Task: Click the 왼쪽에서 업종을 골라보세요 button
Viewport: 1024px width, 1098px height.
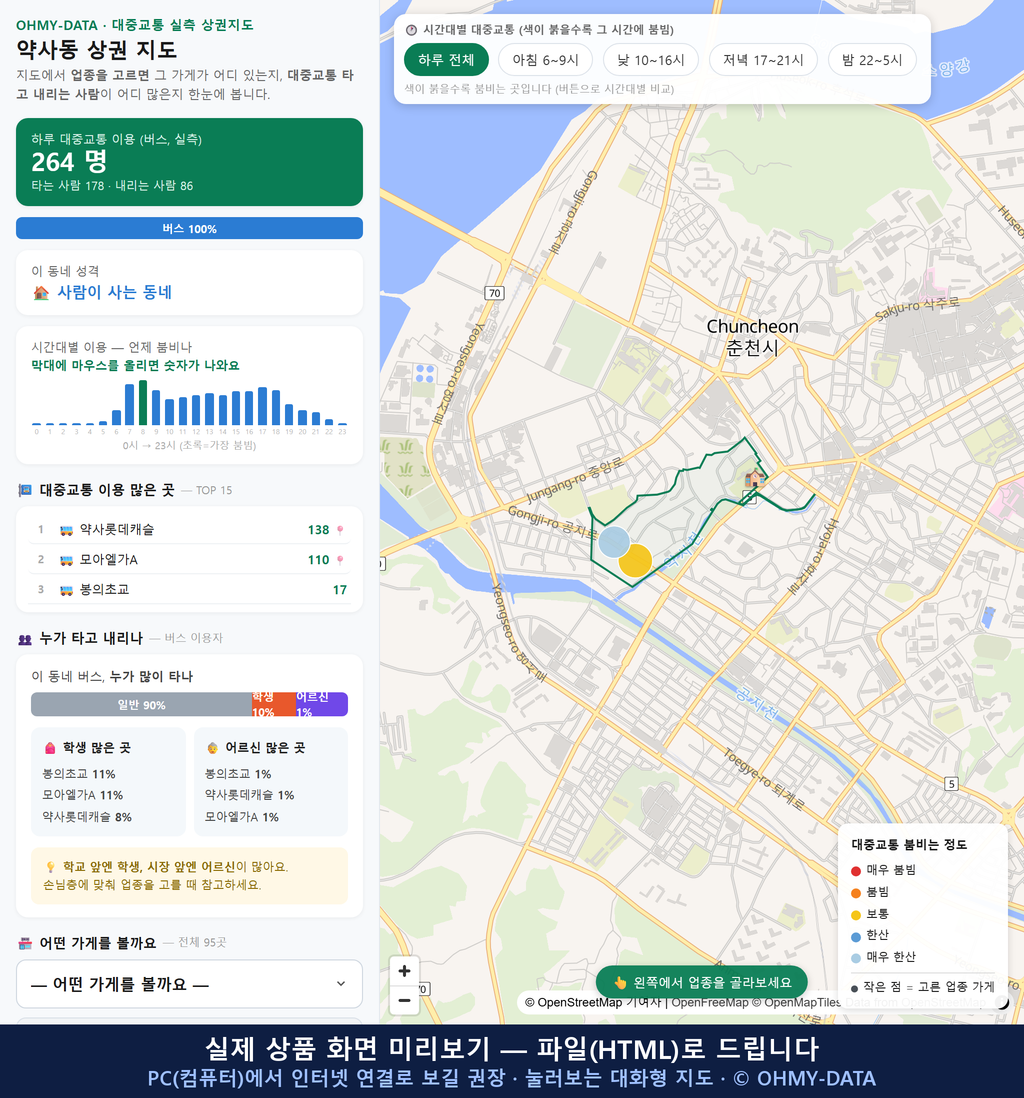Action: 701,982
